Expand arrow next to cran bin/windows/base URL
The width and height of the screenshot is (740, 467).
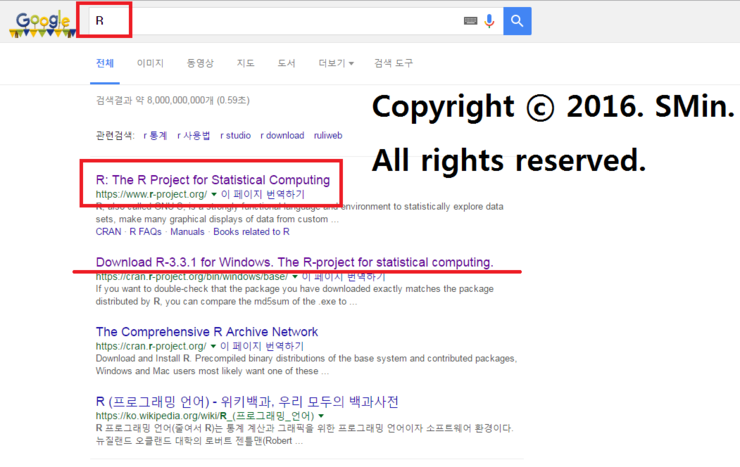(295, 276)
